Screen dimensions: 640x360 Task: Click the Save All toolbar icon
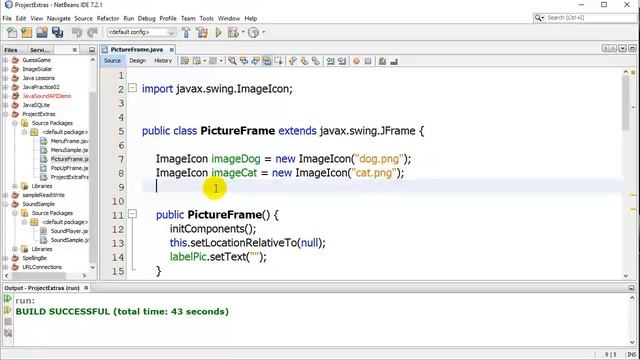(58, 32)
